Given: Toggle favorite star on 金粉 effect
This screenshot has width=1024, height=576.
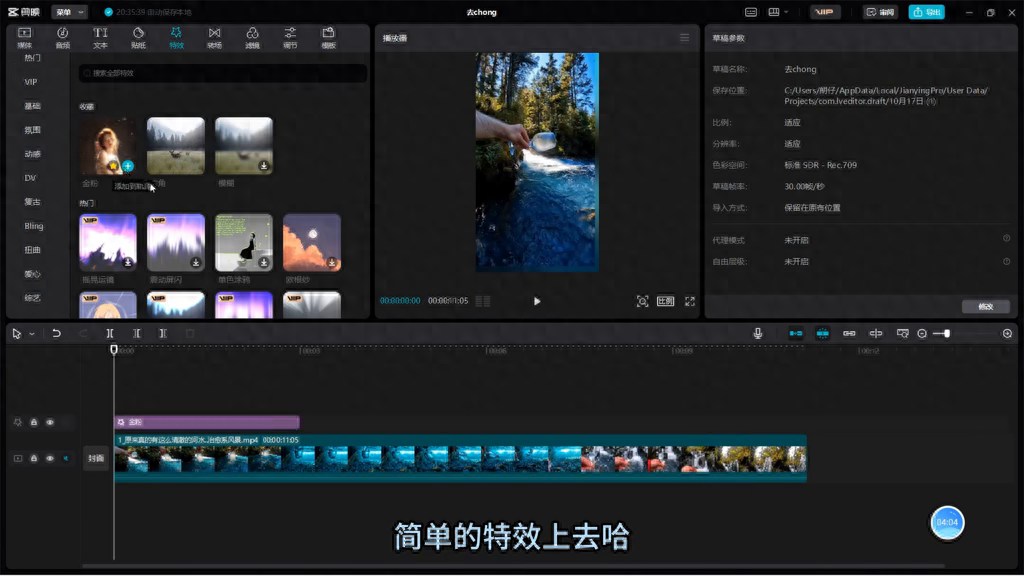Looking at the screenshot, I should coord(114,166).
